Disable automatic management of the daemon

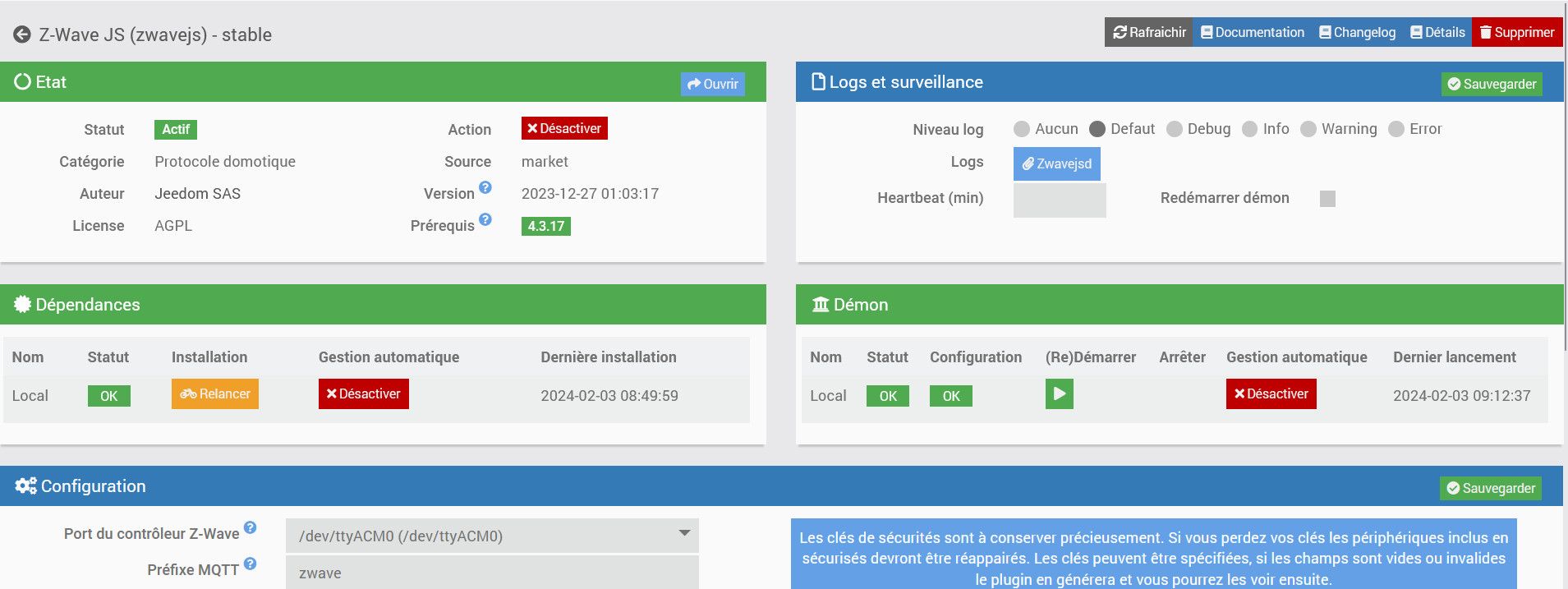click(1271, 393)
